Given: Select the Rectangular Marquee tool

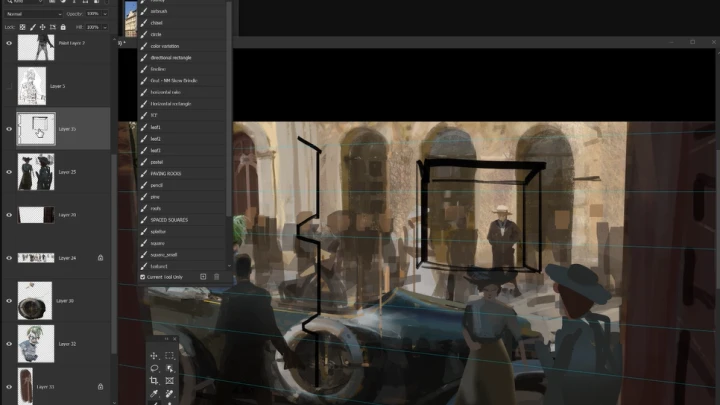Looking at the screenshot, I should (x=169, y=356).
